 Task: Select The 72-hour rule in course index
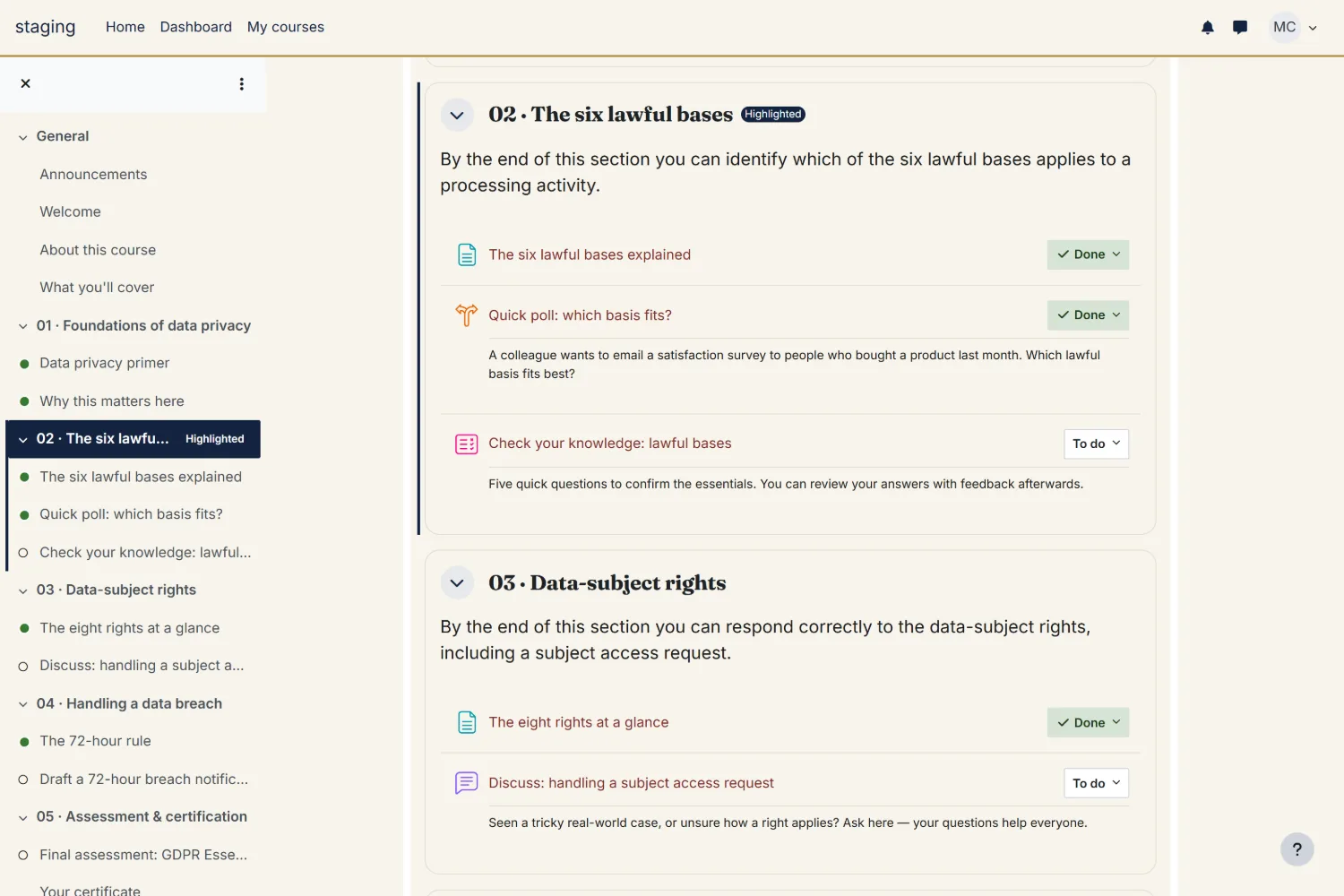click(x=95, y=741)
